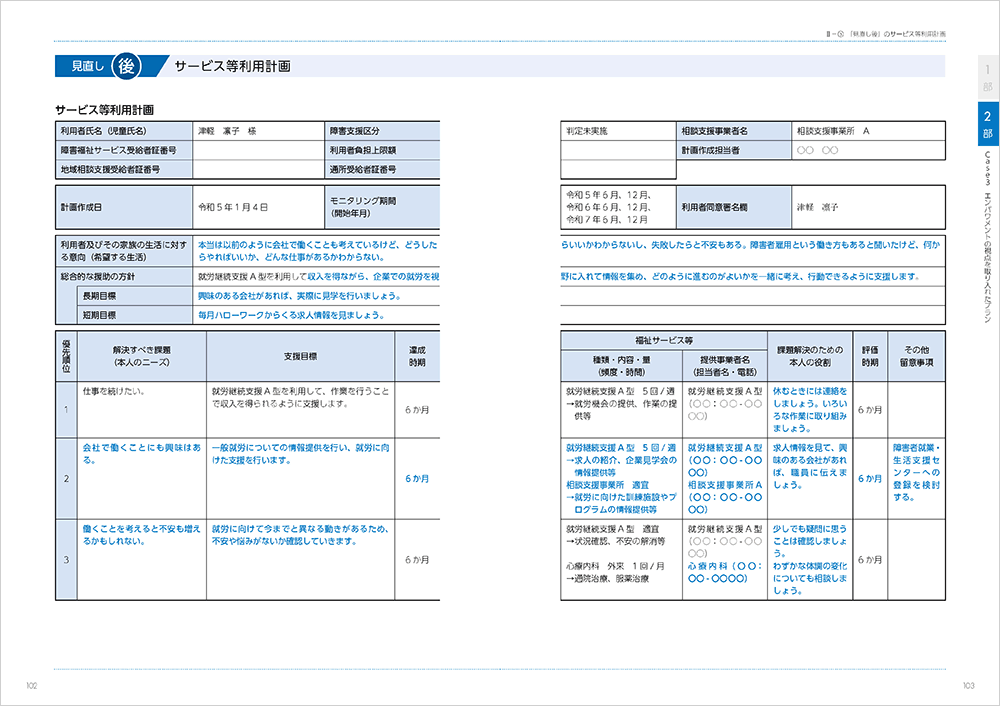This screenshot has width=1000, height=706.
Task: Switch to the 2部 side tab
Action: point(988,122)
